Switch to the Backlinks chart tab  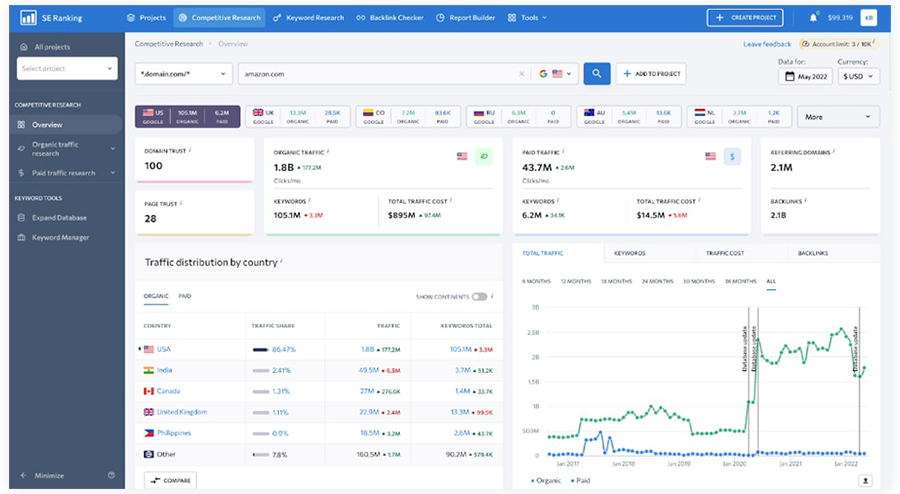coord(813,253)
